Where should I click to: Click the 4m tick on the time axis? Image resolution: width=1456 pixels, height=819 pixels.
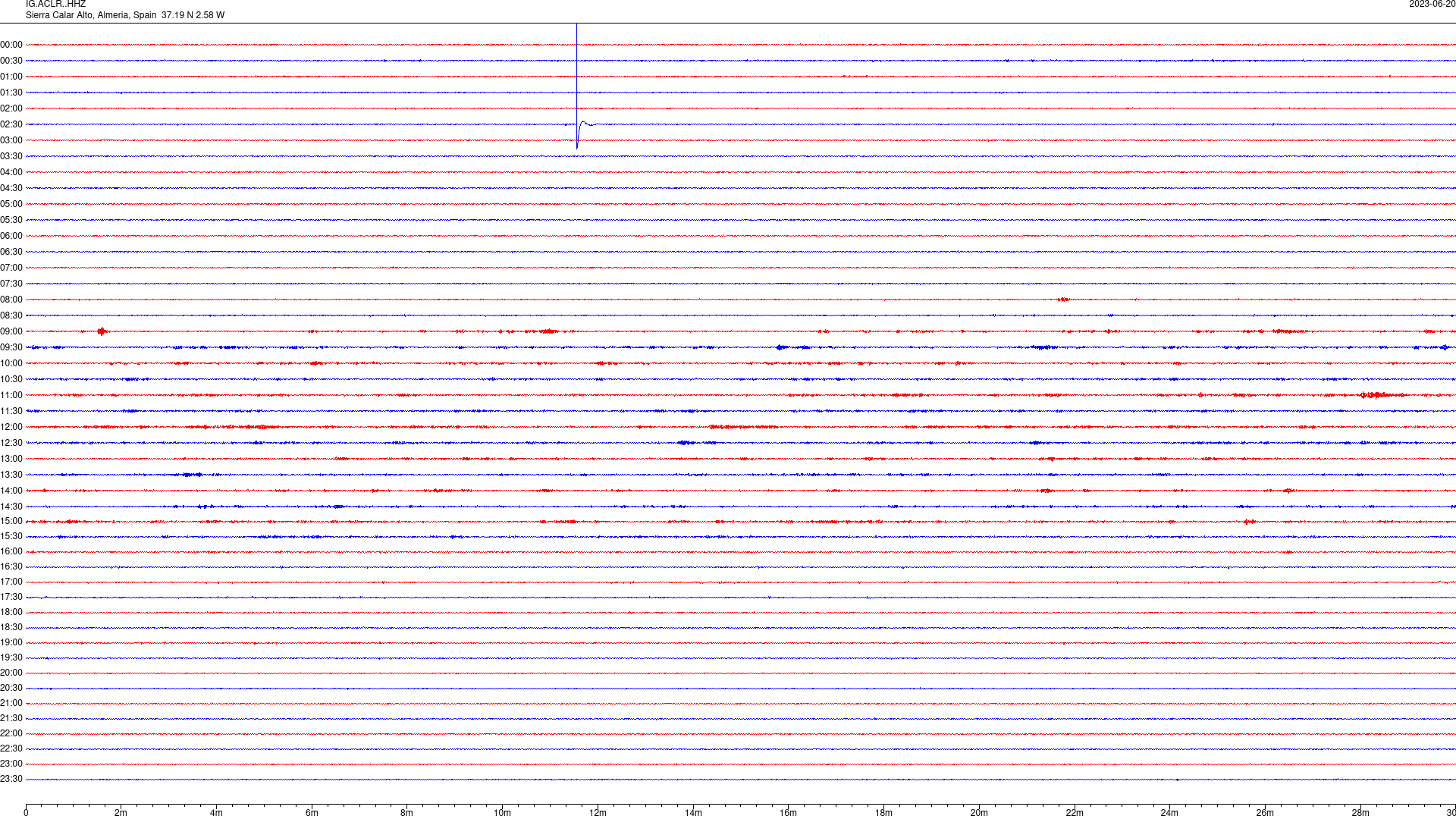[x=216, y=813]
